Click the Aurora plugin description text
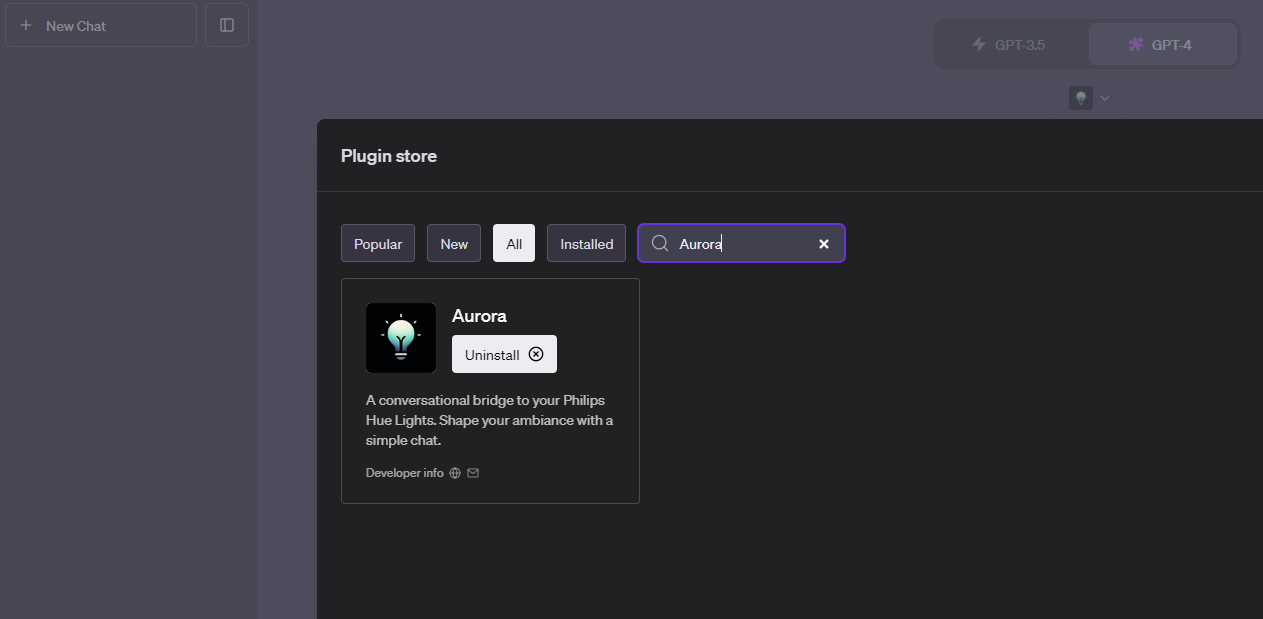The height and width of the screenshot is (619, 1263). 490,420
